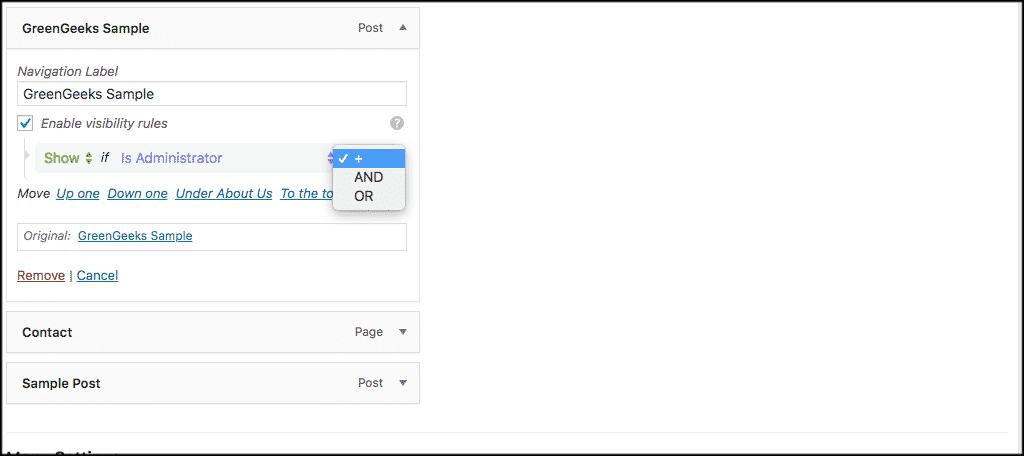
Task: Choose AND from the operator list
Action: 369,177
